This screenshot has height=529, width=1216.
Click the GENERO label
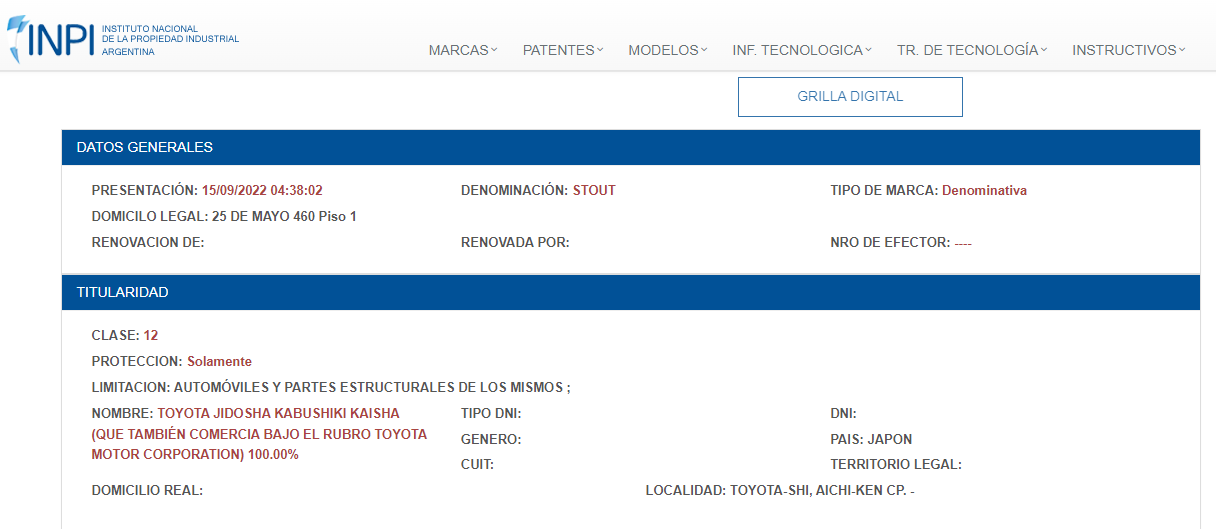pos(491,439)
